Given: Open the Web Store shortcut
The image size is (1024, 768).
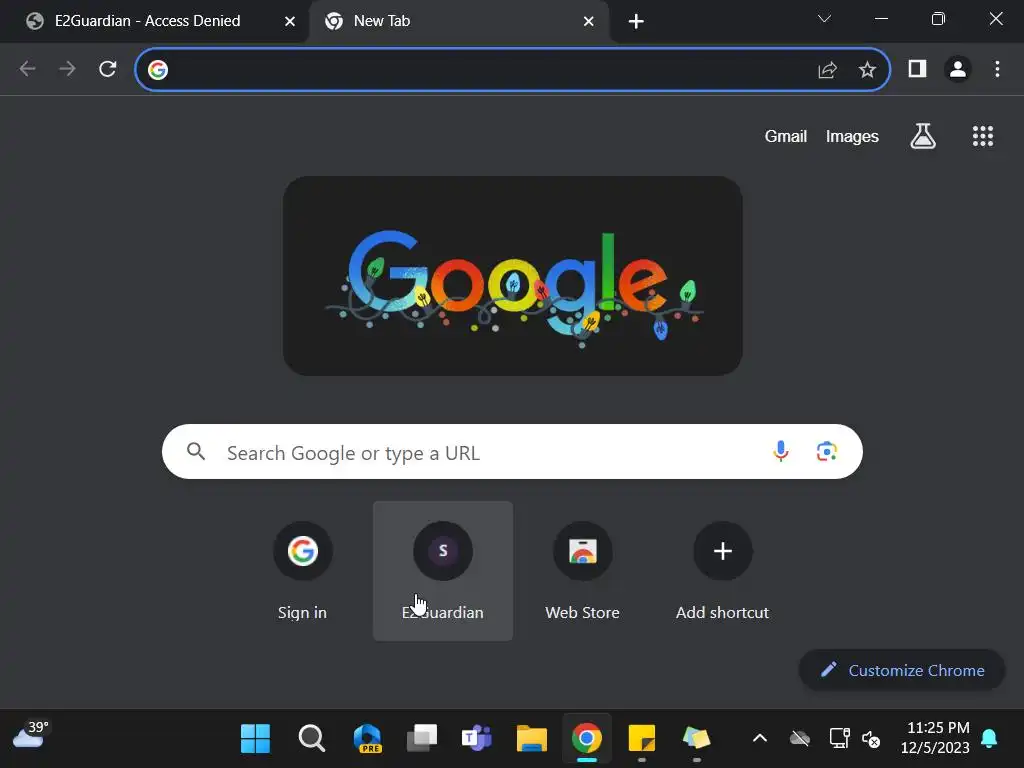Looking at the screenshot, I should 583,571.
